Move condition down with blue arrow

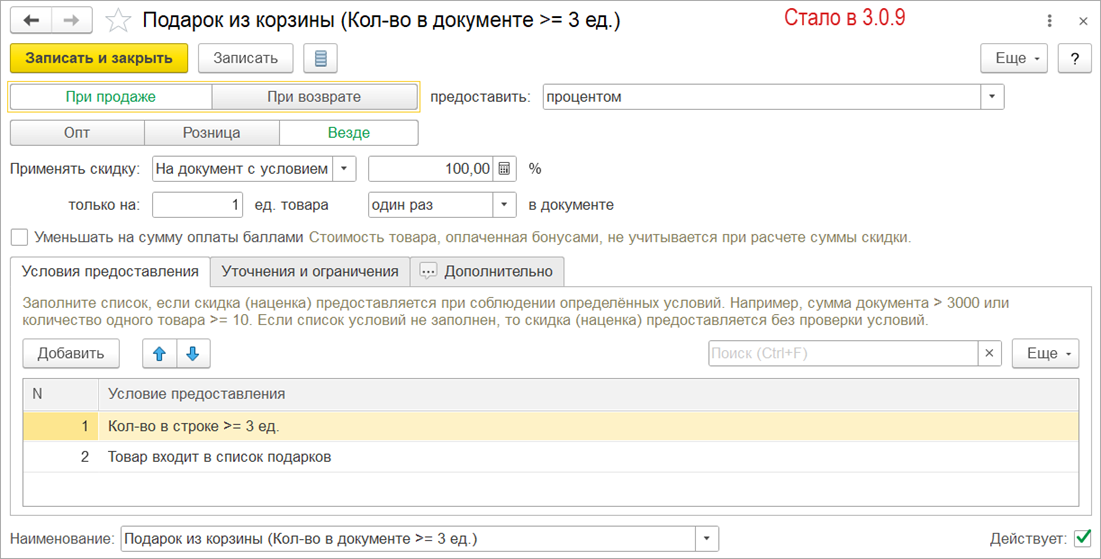[193, 353]
